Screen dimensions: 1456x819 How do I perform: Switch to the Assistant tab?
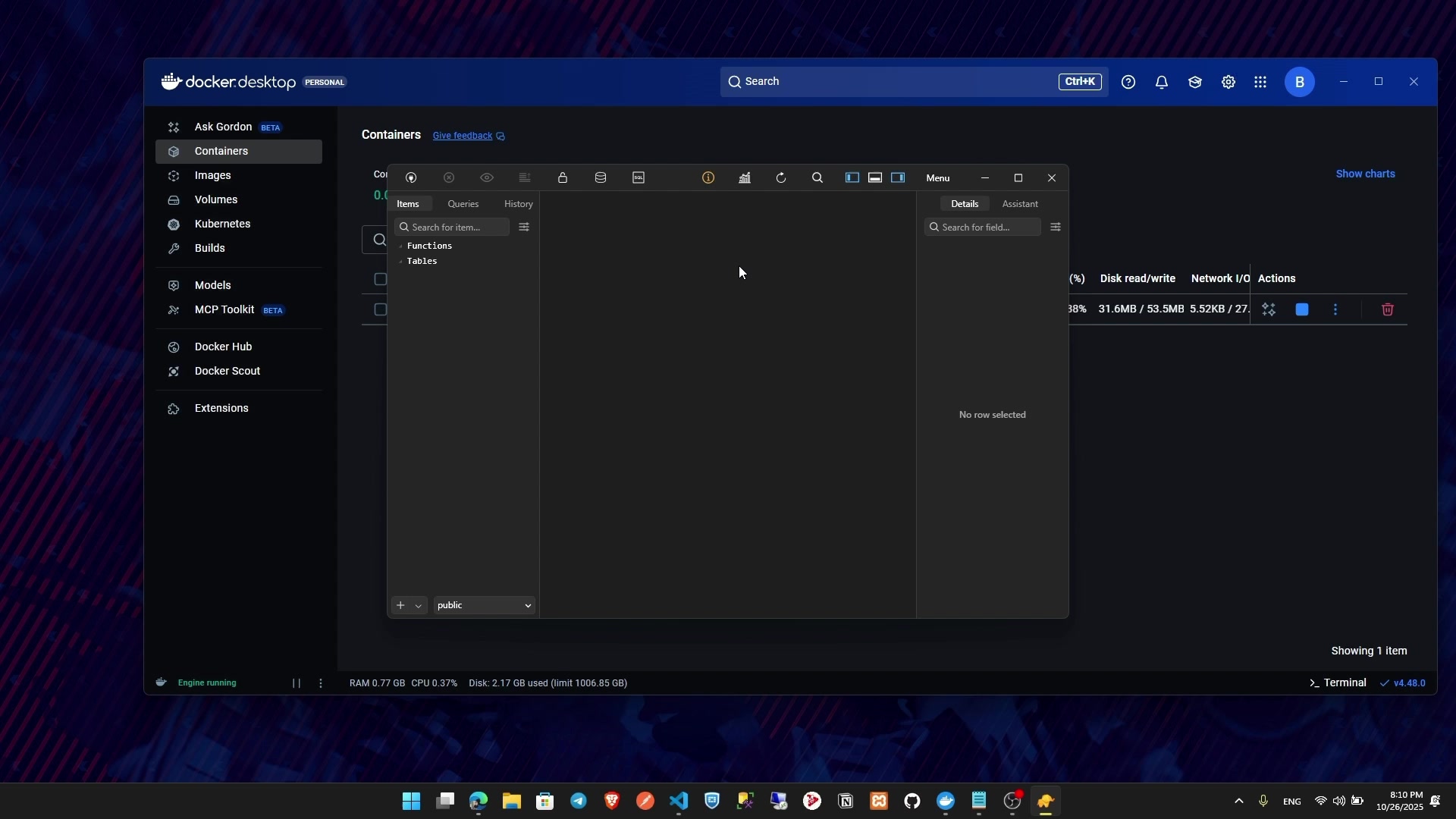coord(1020,204)
